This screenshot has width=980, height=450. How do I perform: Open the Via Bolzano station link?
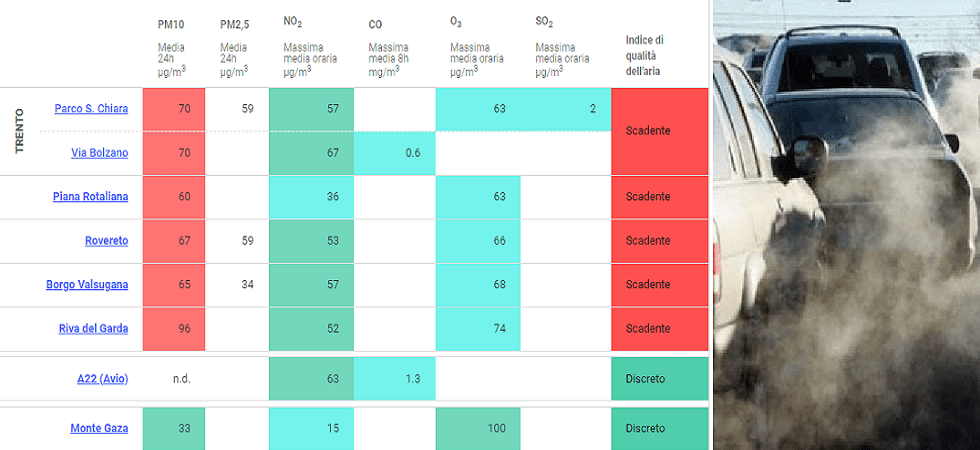99,153
